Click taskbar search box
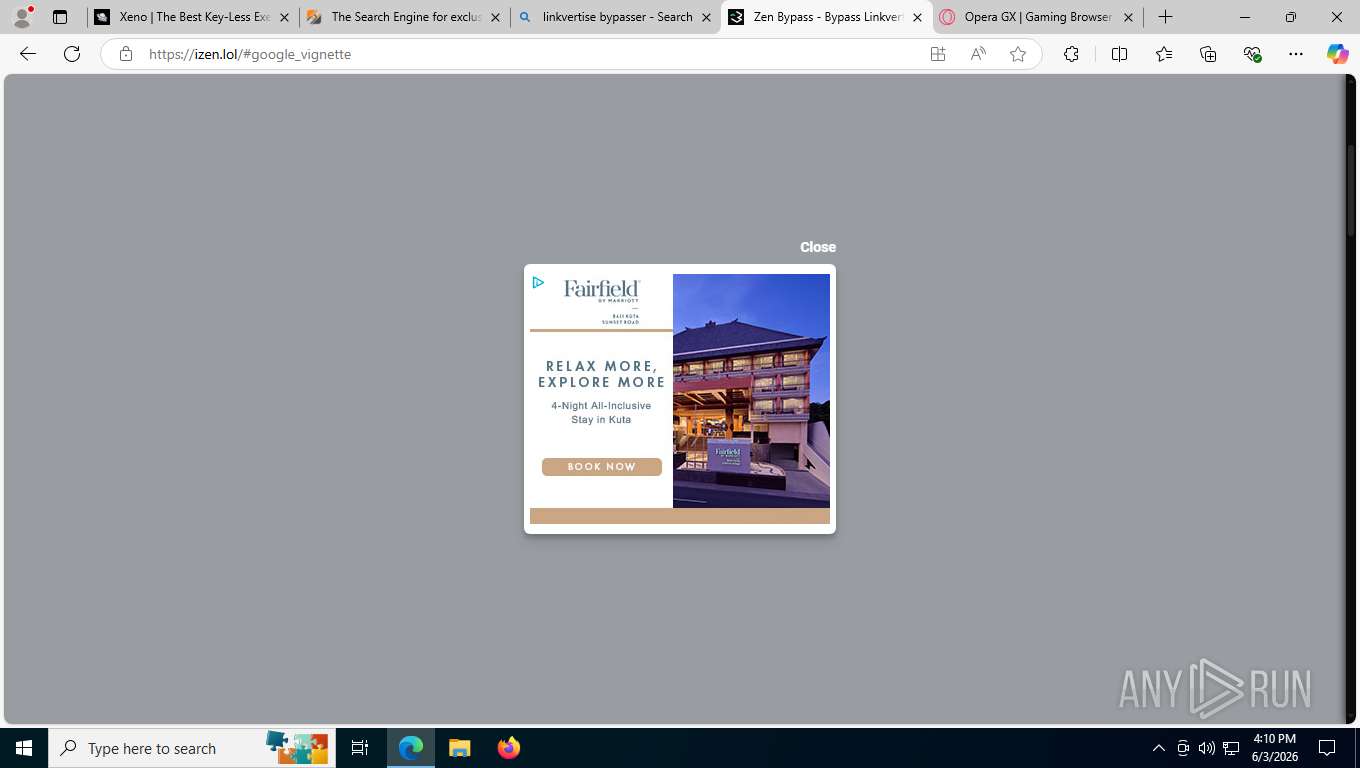This screenshot has height=768, width=1360. point(192,748)
